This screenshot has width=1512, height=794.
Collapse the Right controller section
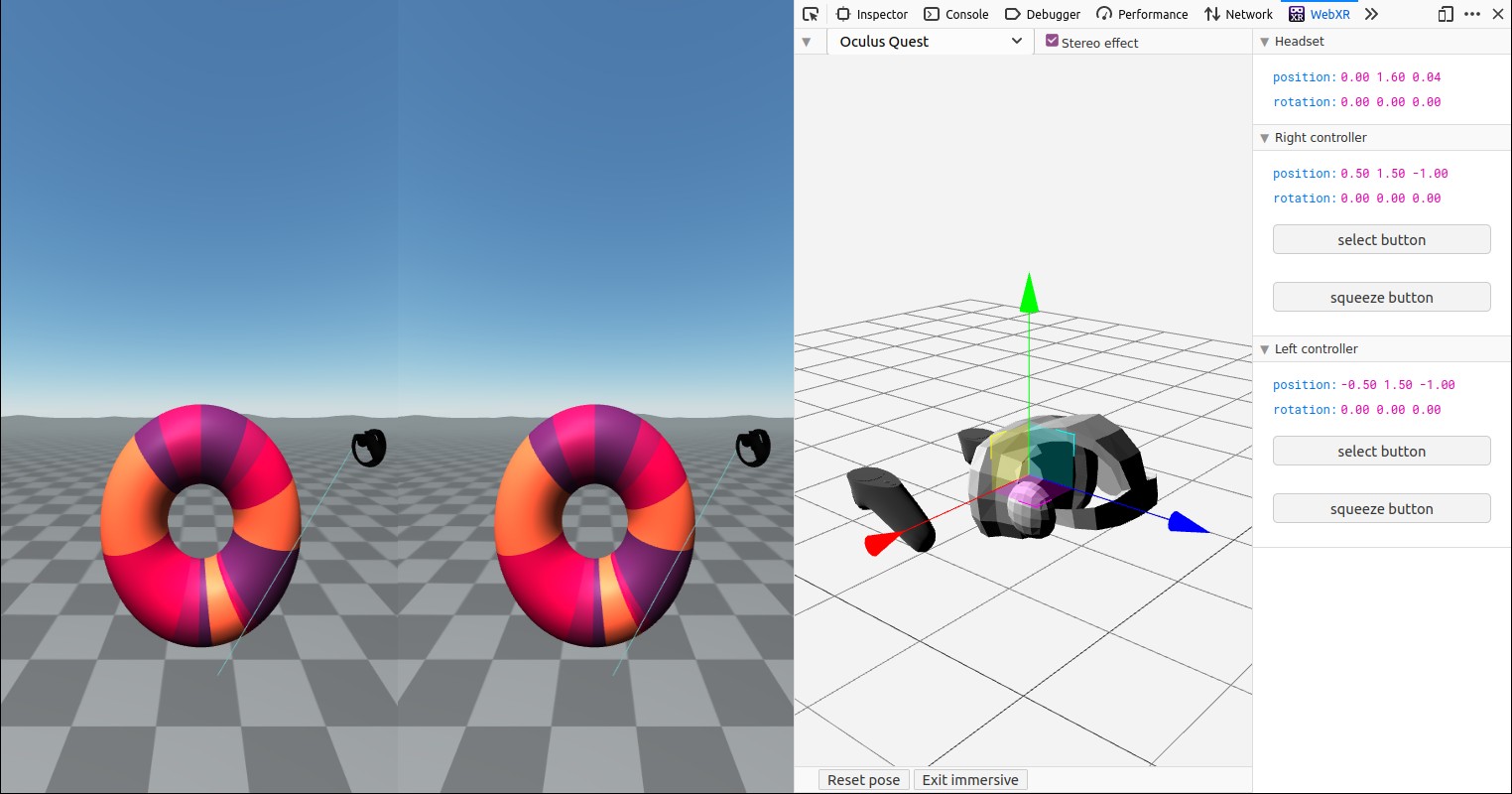point(1264,138)
